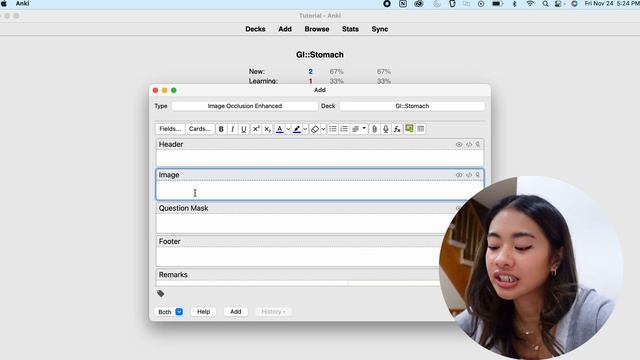
Task: Open Stats in the main Anki window
Action: click(x=350, y=29)
